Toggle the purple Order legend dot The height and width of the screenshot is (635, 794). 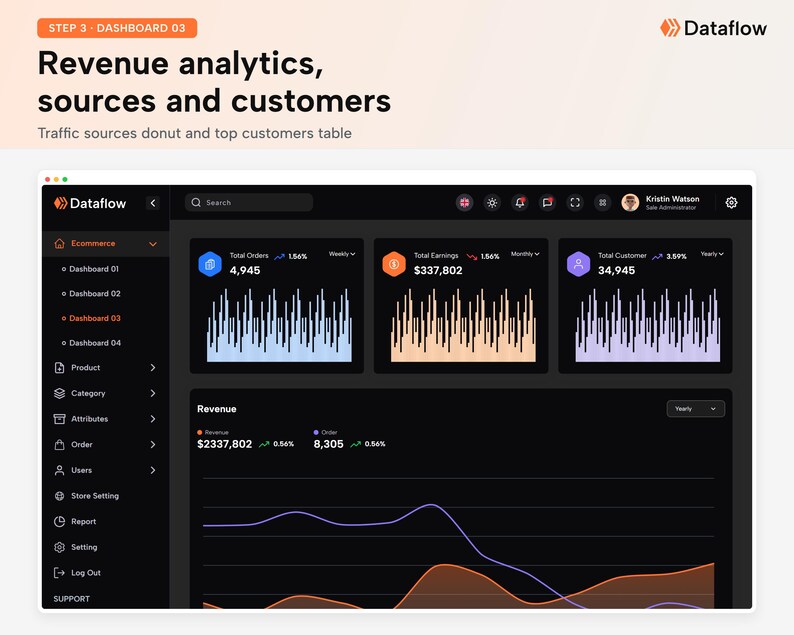click(316, 432)
